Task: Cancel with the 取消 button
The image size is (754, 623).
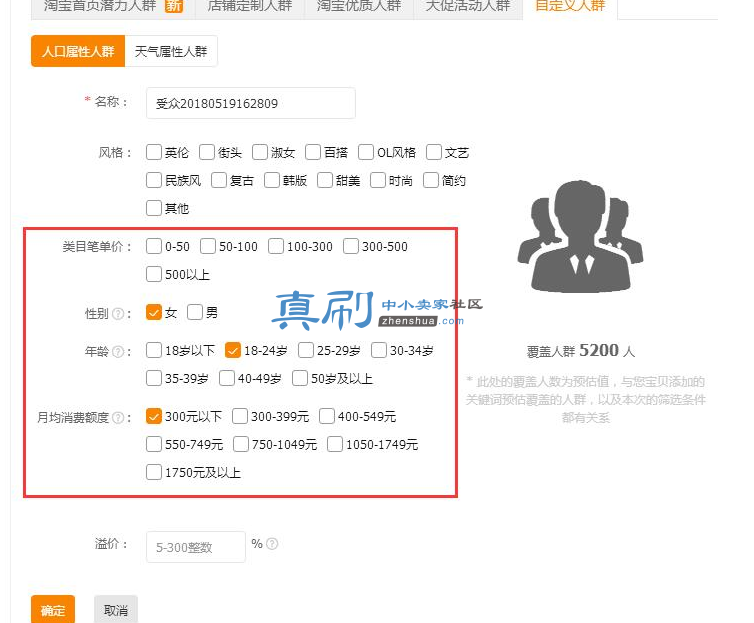Action: click(116, 610)
